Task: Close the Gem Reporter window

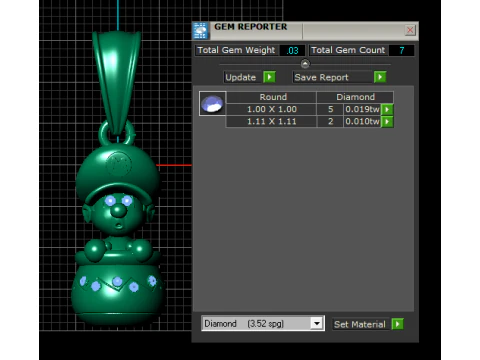Action: [x=410, y=30]
